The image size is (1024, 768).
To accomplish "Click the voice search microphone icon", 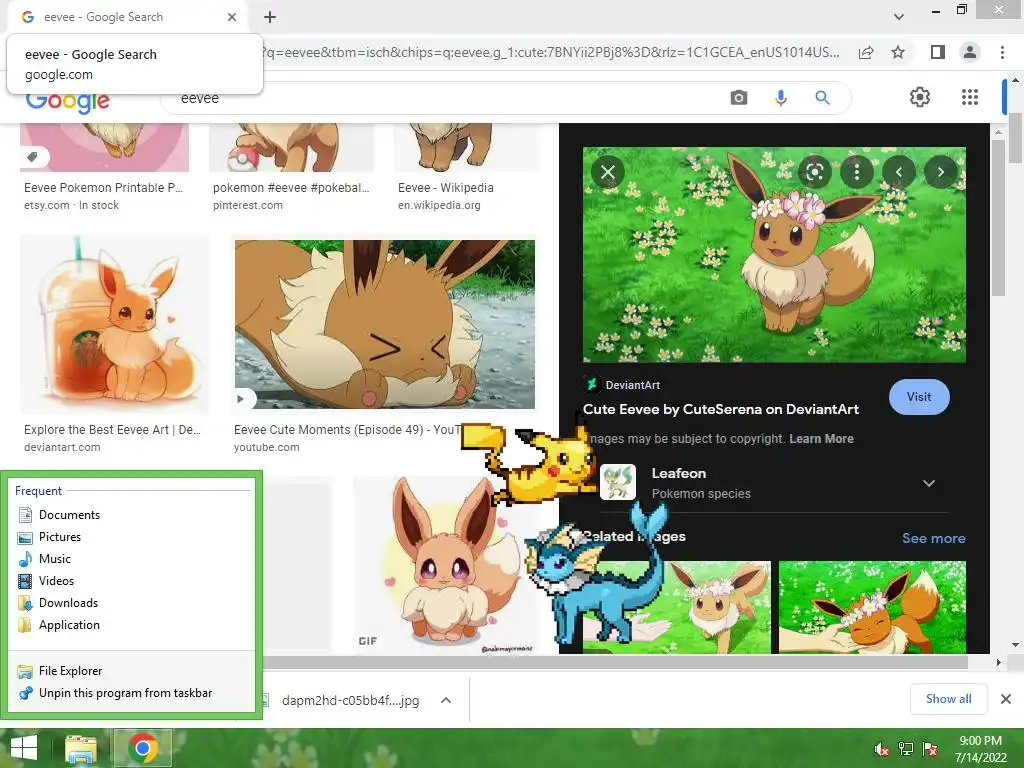I will [780, 98].
